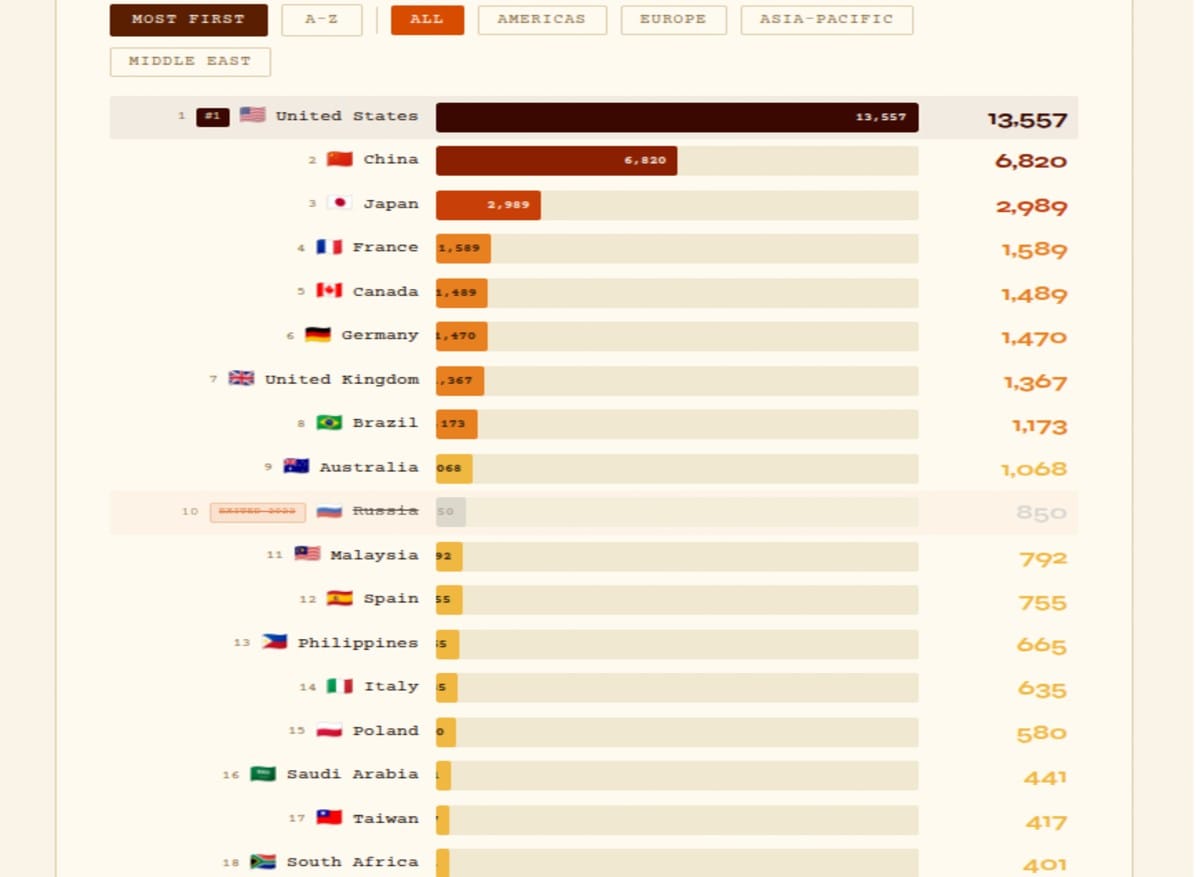Click the Brazil flag icon
The width and height of the screenshot is (1200, 877).
(329, 423)
